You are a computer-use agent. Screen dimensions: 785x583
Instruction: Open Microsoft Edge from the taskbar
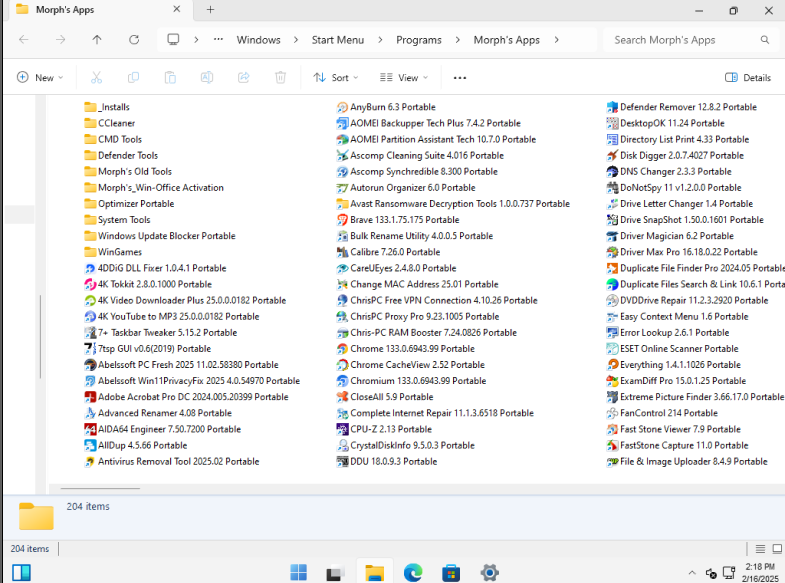pyautogui.click(x=413, y=572)
